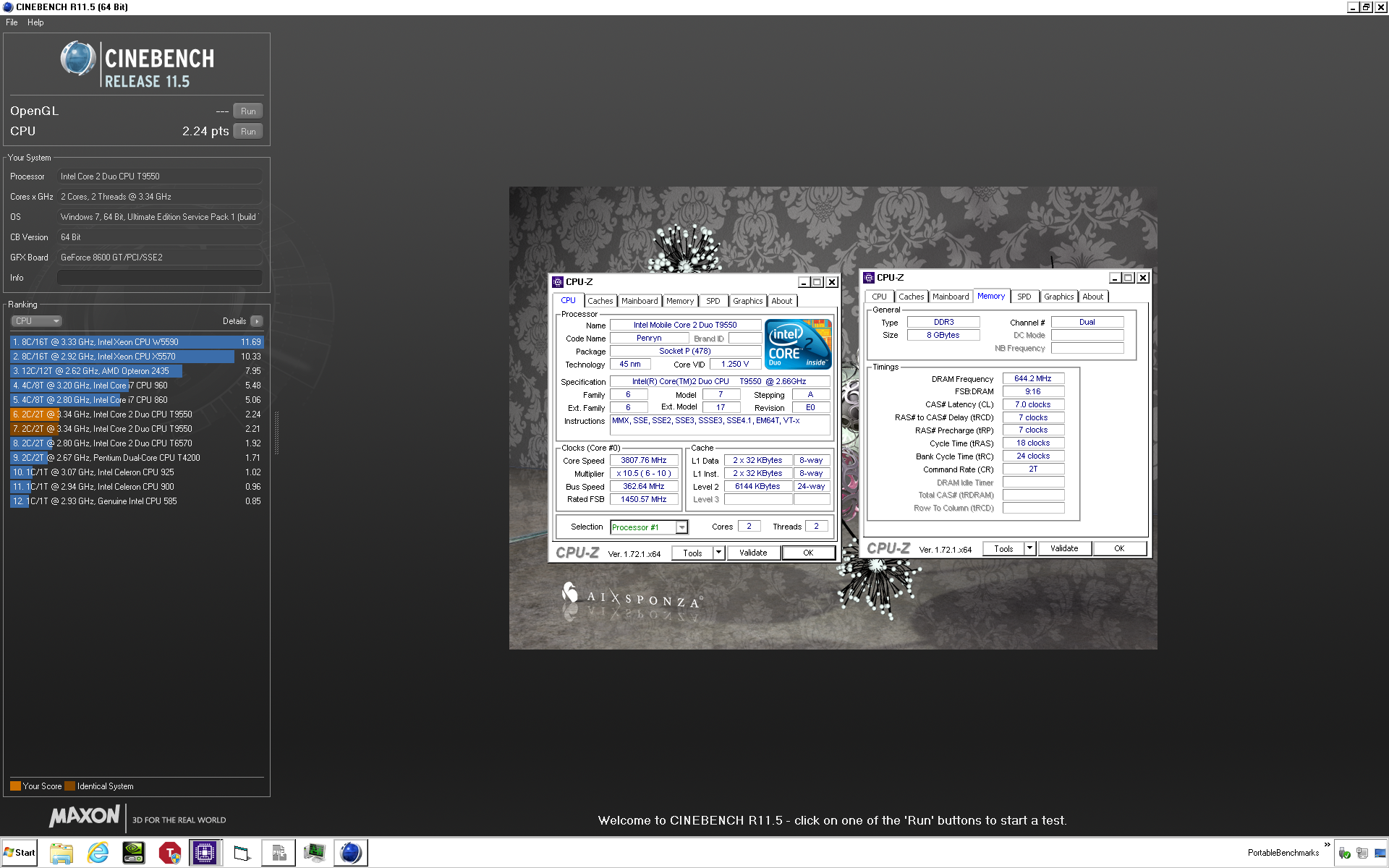Open the Help menu
Image resolution: width=1389 pixels, height=868 pixels.
[35, 22]
